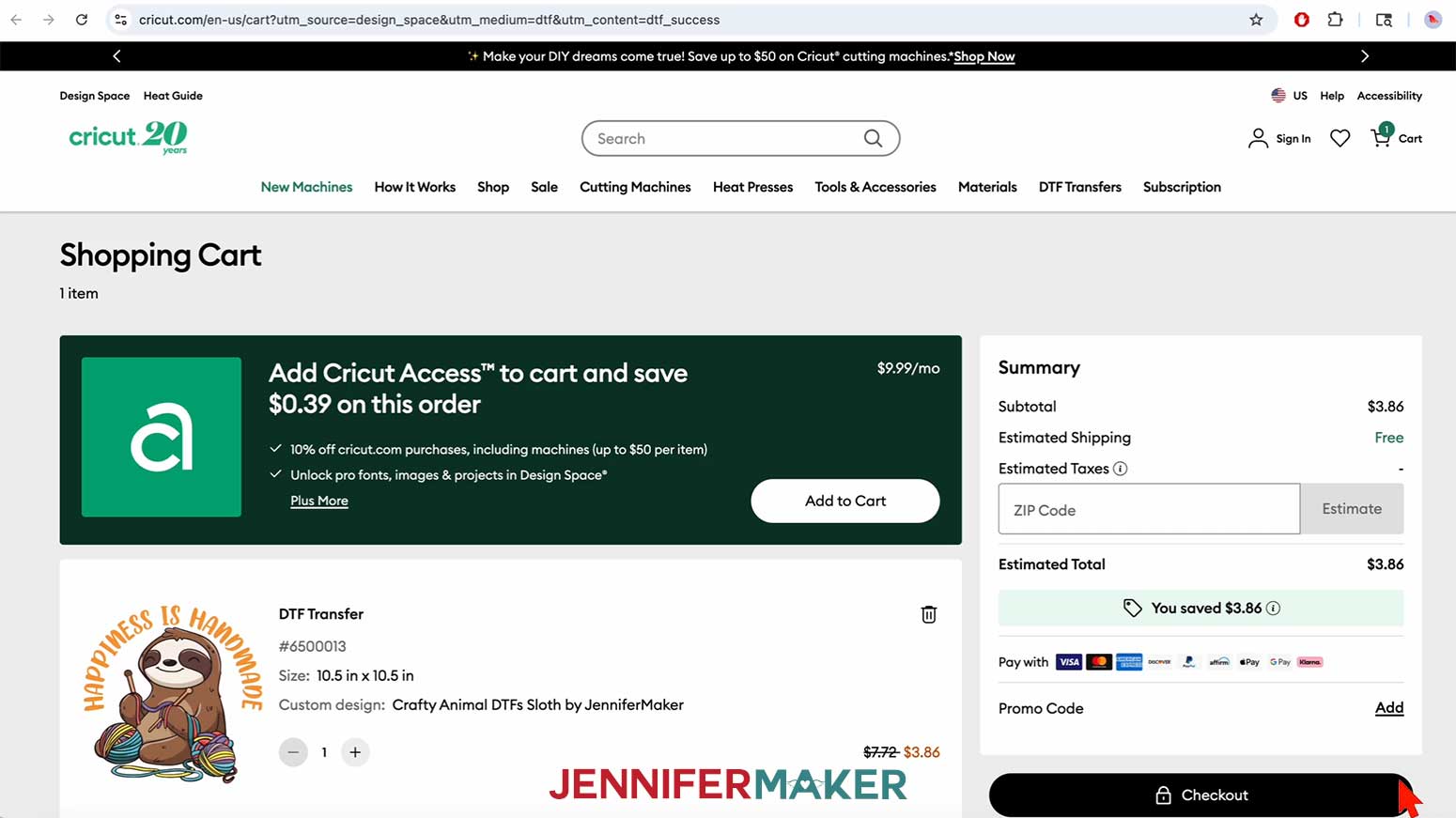The image size is (1456, 818).
Task: Click the Apple Pay payment icon
Action: 1249,662
